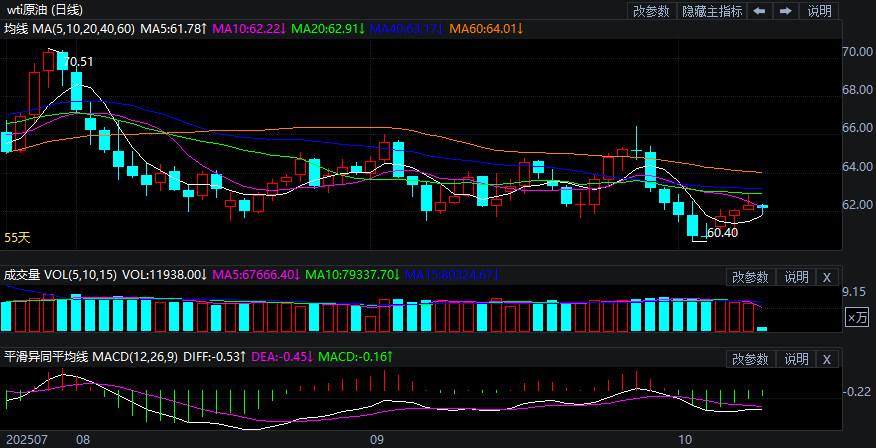Toggle 隐藏主指标 to hide main indicator

[x=712, y=11]
